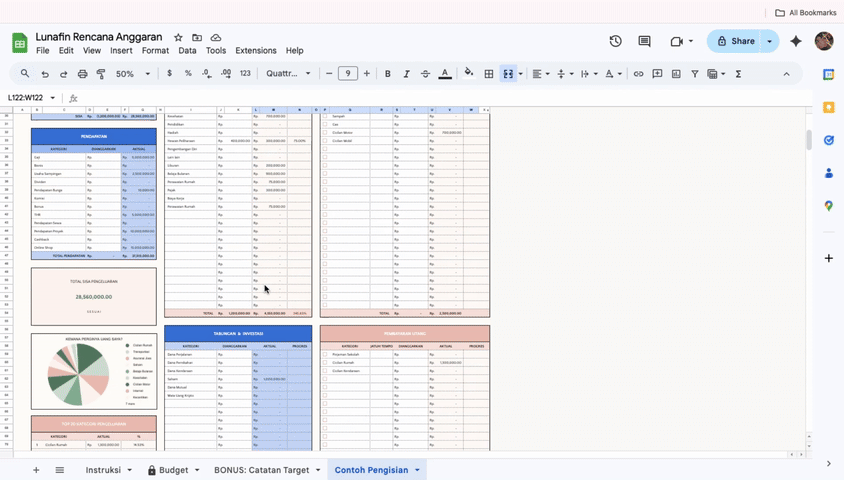Image resolution: width=844 pixels, height=480 pixels.
Task: Click the print icon
Action: pyautogui.click(x=82, y=74)
